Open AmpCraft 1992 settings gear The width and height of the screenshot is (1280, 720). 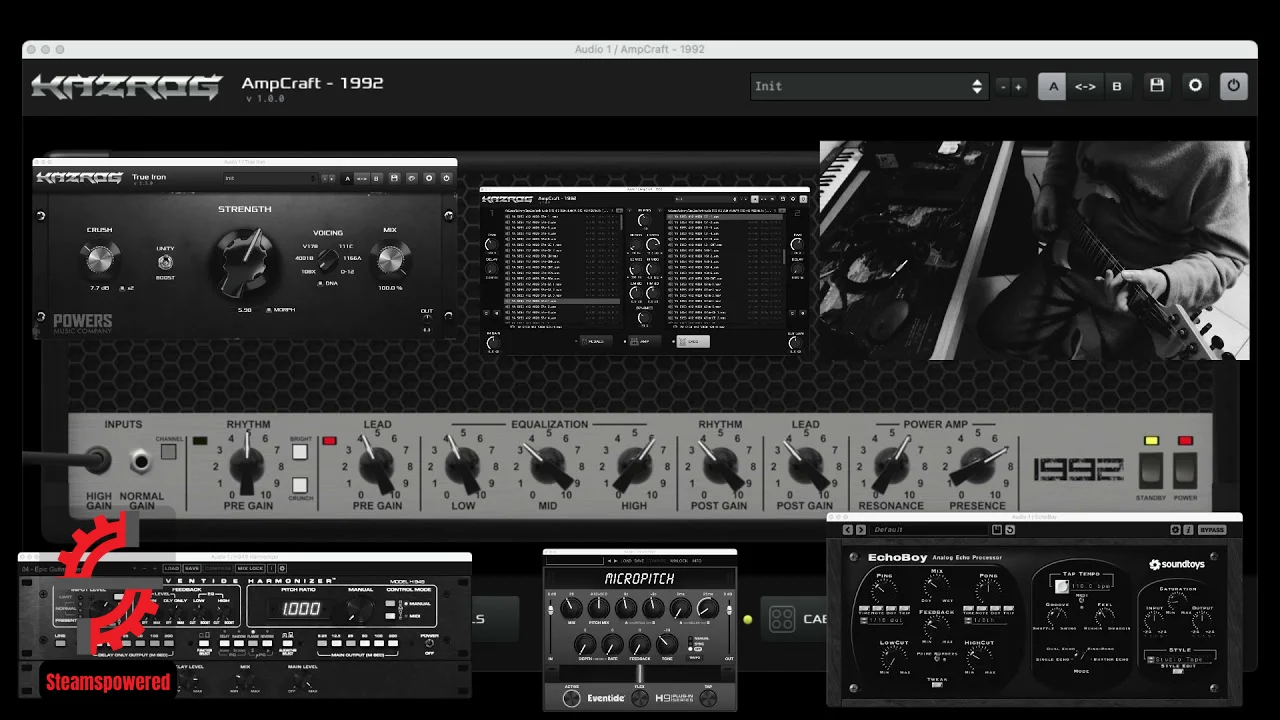click(1195, 86)
